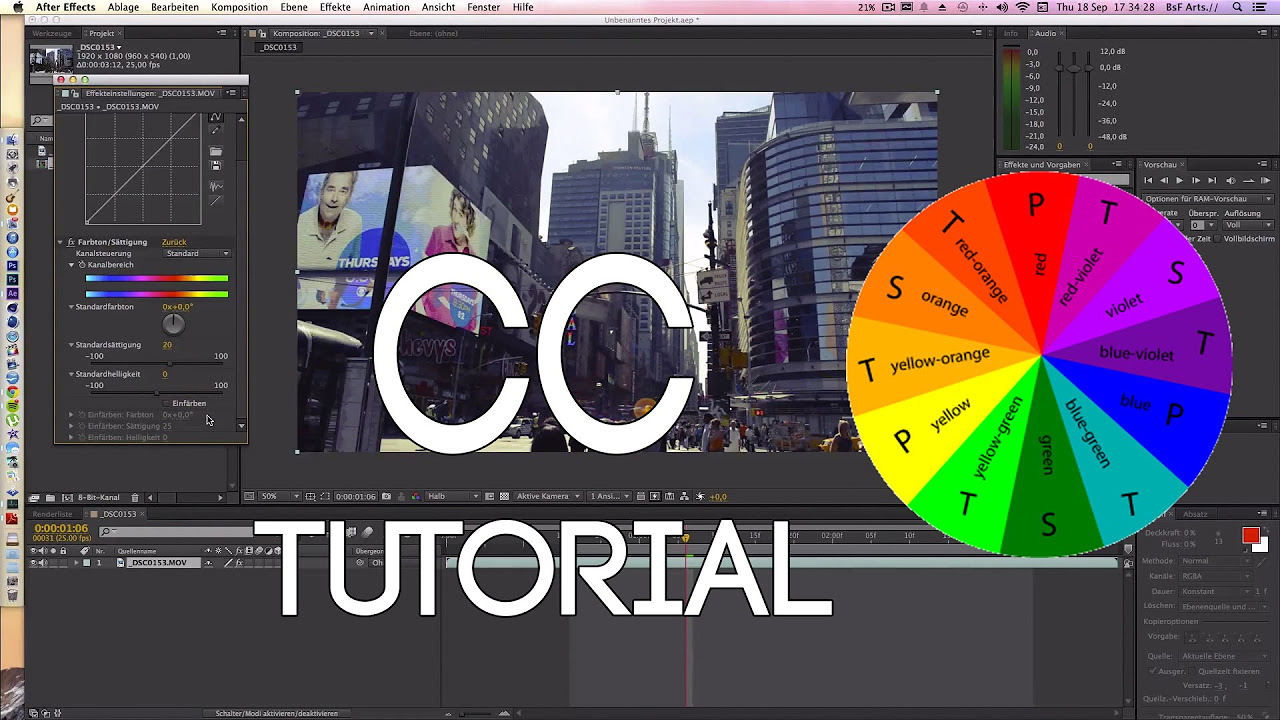
Task: Open the Animation menu
Action: click(x=386, y=7)
